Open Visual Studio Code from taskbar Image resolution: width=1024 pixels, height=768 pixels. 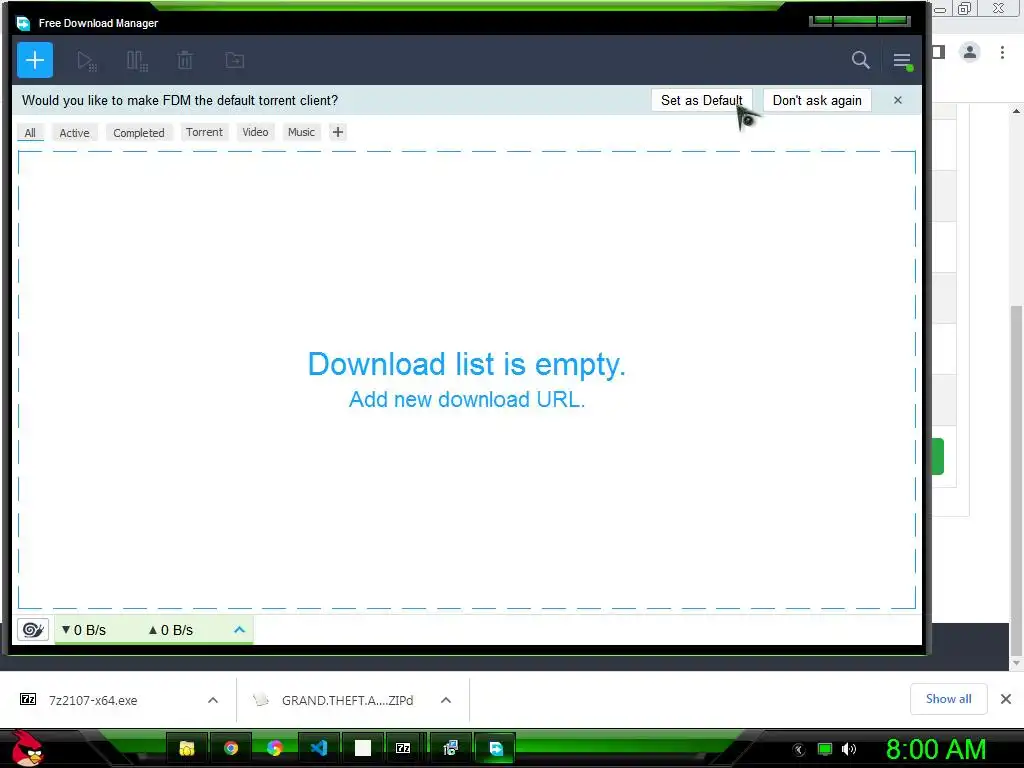tap(319, 748)
